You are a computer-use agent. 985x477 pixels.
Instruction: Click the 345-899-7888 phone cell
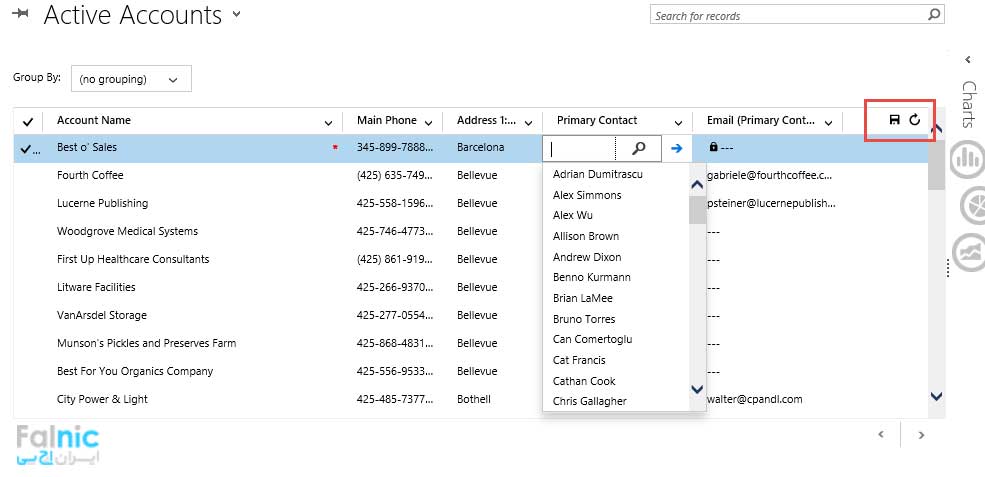[395, 147]
